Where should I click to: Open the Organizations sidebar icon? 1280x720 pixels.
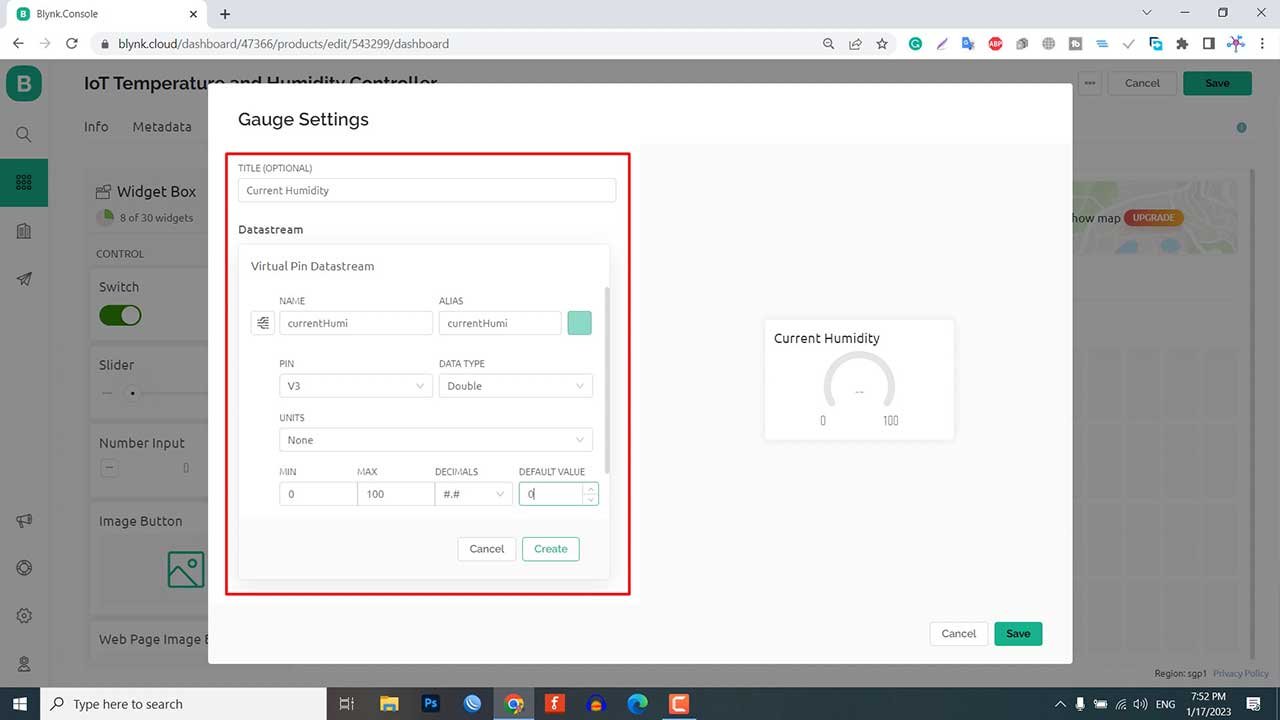point(24,231)
